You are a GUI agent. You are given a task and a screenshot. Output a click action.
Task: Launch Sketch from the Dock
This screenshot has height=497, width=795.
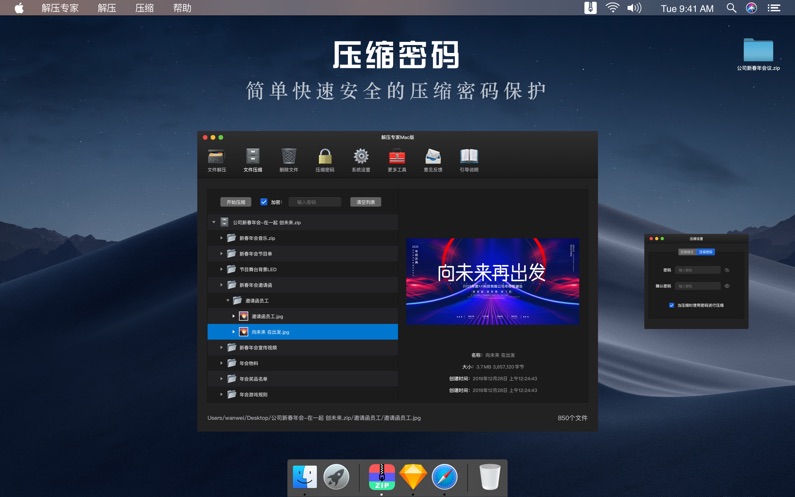pos(413,477)
